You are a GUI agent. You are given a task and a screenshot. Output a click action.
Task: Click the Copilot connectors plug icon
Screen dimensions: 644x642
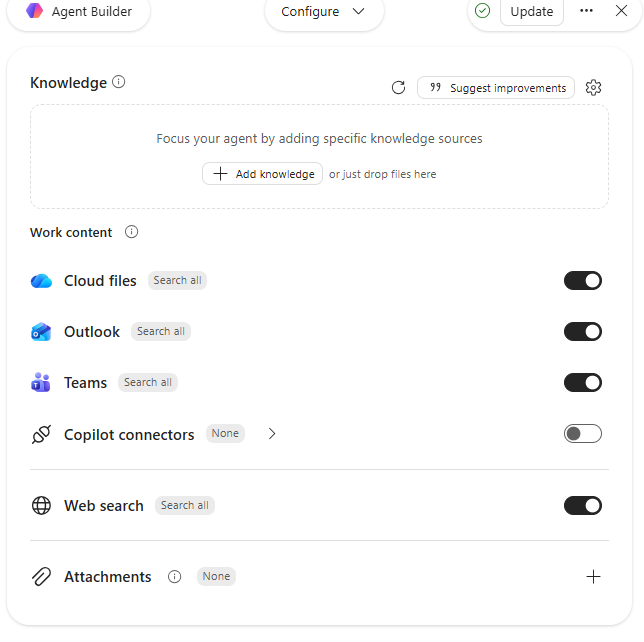point(41,434)
